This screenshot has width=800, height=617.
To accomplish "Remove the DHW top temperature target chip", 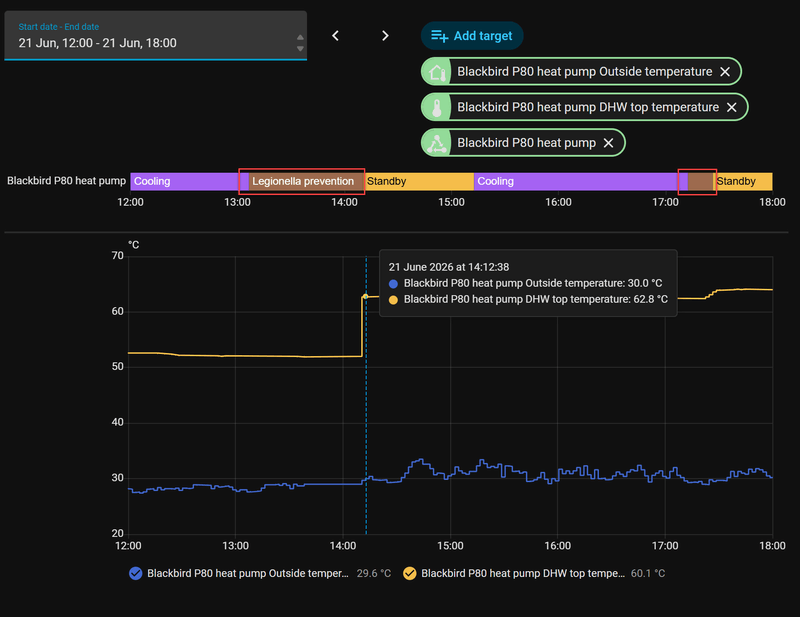I will (x=732, y=107).
